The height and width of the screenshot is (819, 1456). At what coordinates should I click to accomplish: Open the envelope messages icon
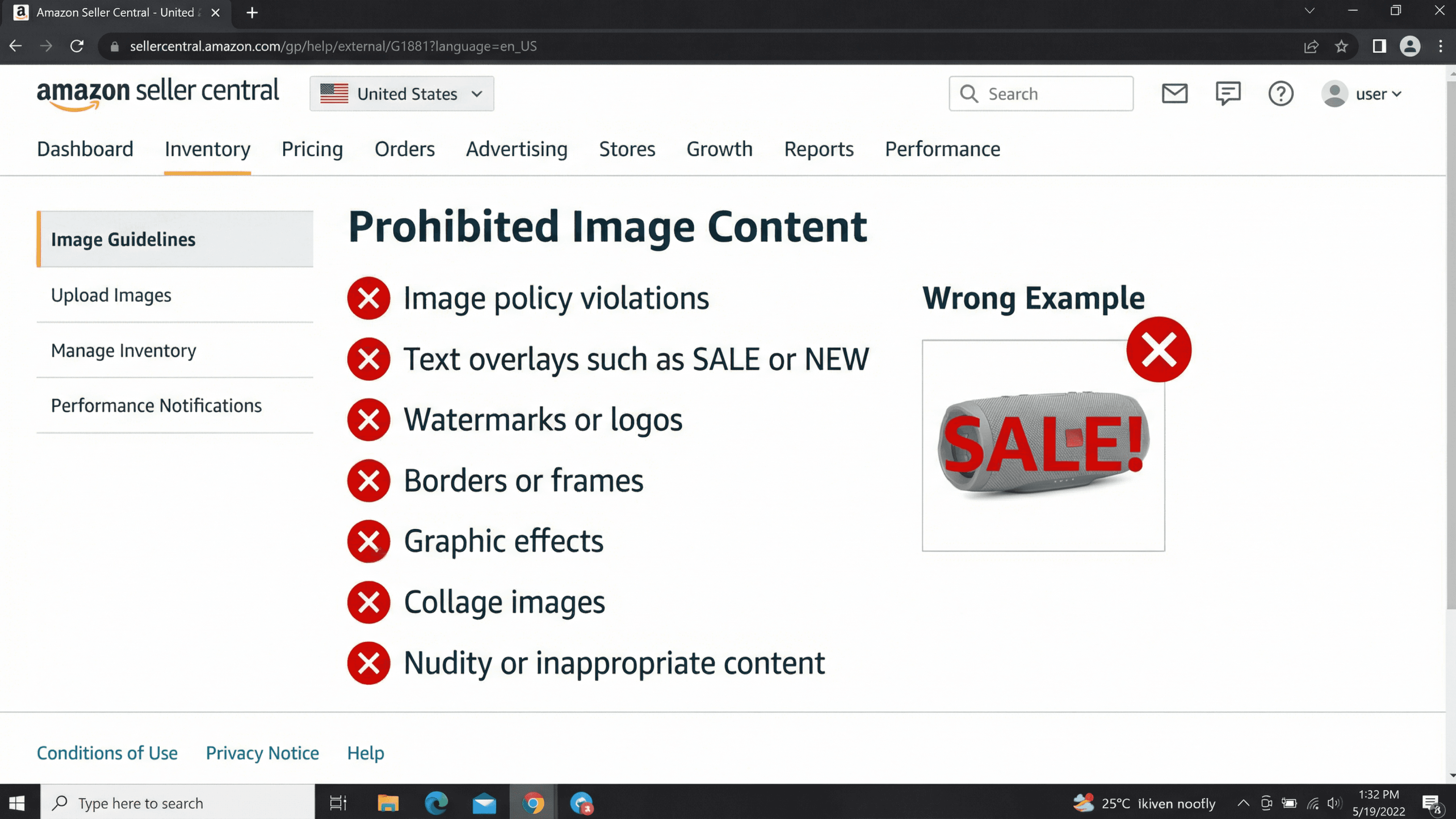click(x=1175, y=93)
